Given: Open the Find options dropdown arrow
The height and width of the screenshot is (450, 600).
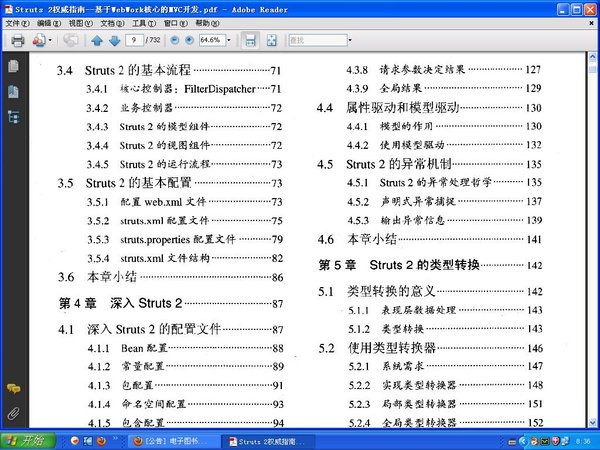Looking at the screenshot, I should tap(350, 40).
